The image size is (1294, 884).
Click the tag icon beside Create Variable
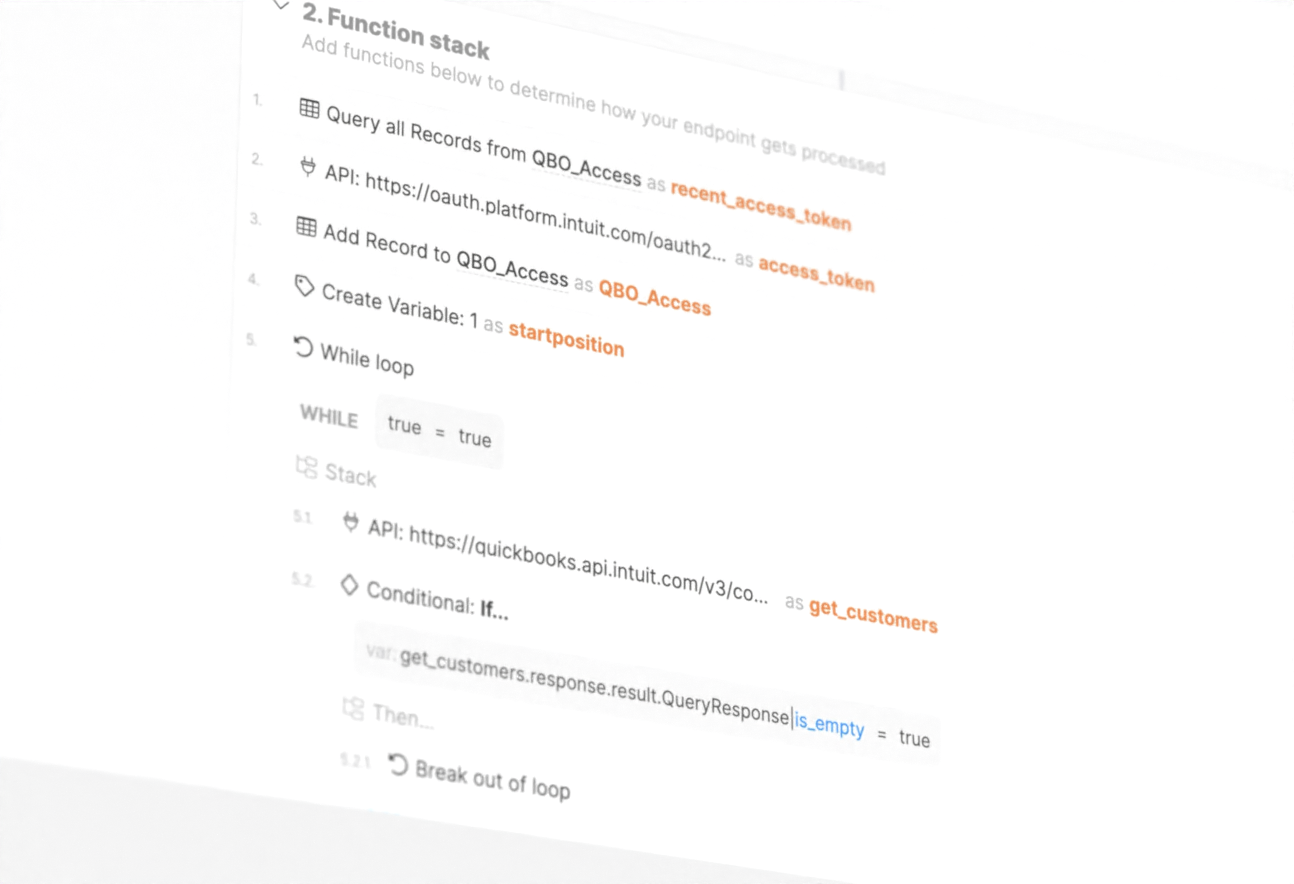[x=305, y=286]
